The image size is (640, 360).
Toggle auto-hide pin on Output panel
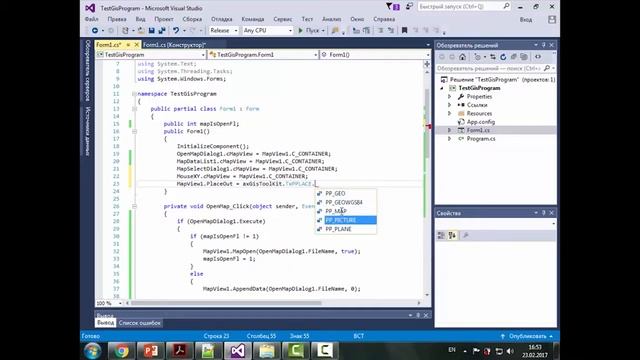418,315
